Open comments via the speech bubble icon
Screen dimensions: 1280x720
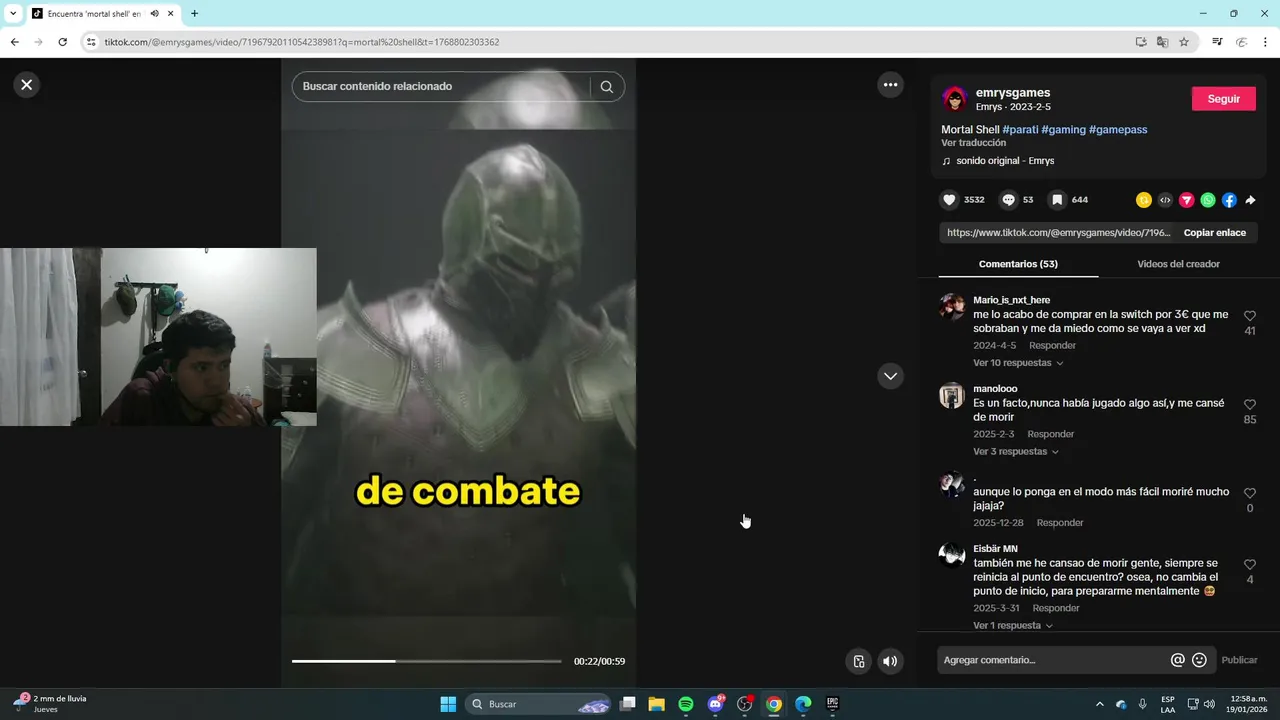click(x=1008, y=200)
